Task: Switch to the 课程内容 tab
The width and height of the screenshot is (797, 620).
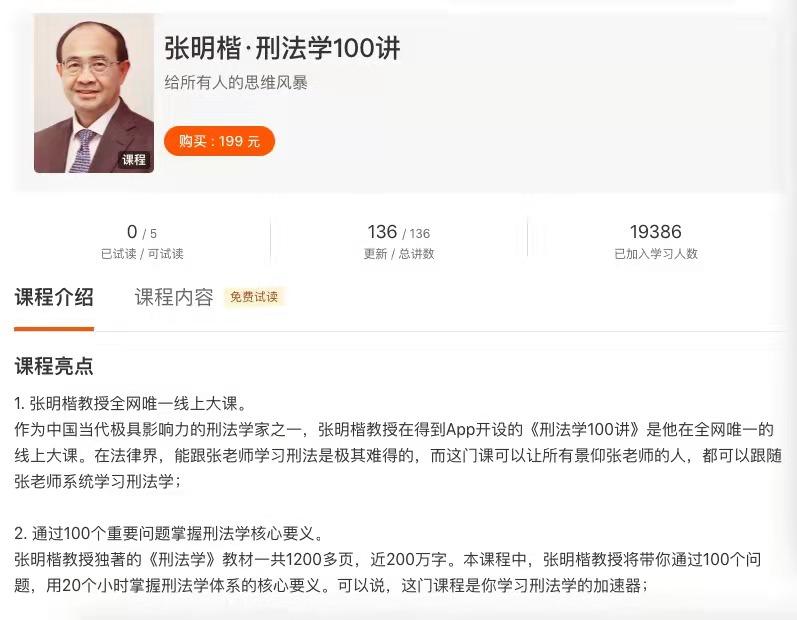Action: click(x=174, y=297)
